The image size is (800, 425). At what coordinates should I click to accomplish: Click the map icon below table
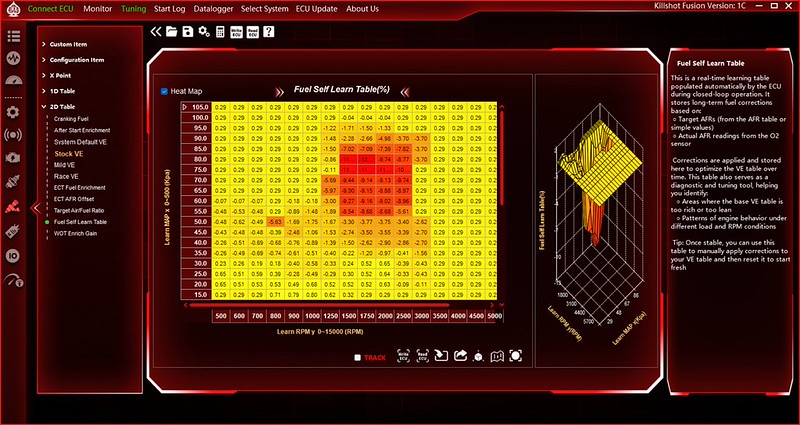pos(497,356)
